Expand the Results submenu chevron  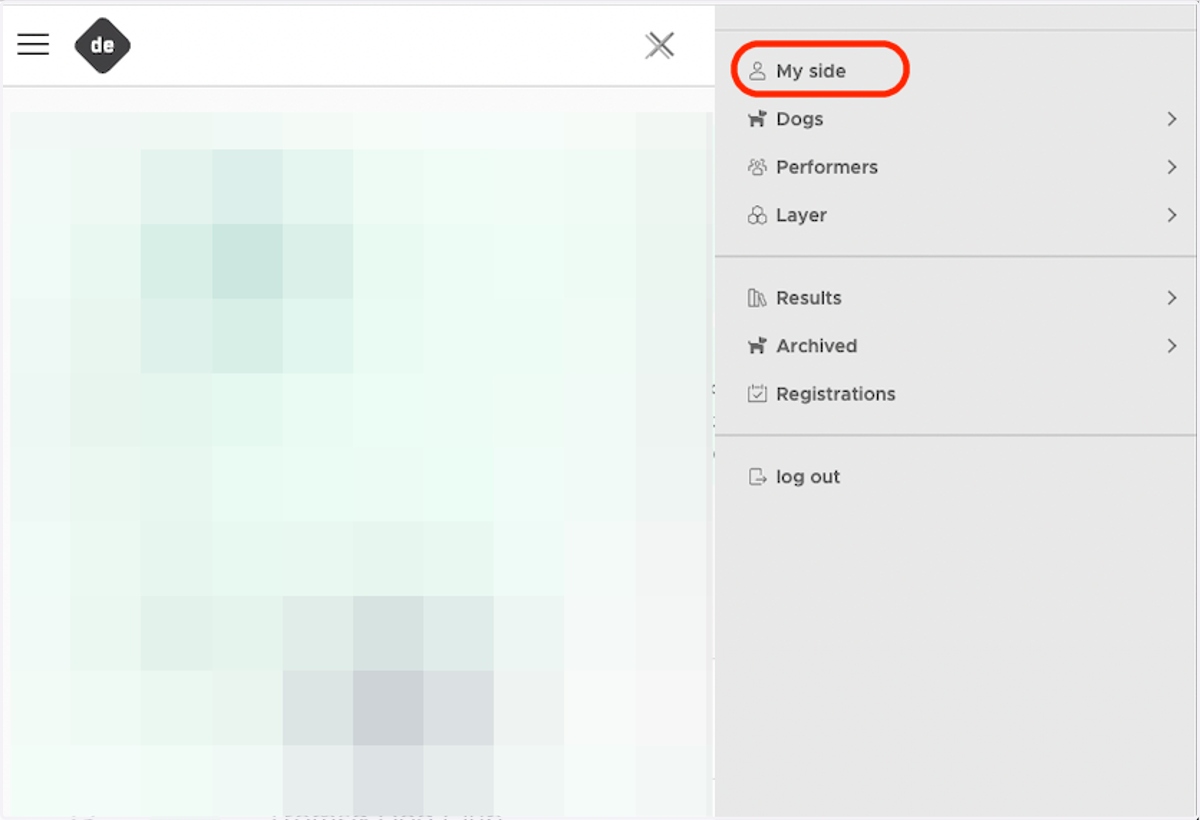pyautogui.click(x=1172, y=298)
